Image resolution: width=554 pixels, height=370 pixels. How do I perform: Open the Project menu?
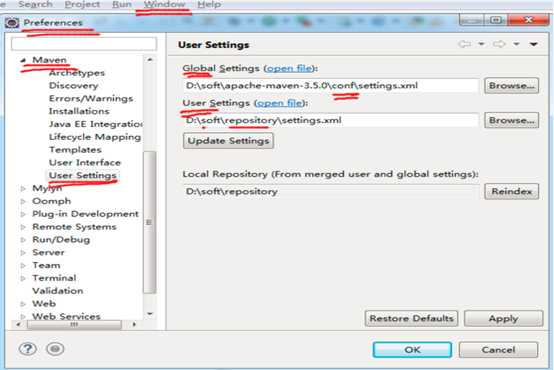[x=82, y=4]
